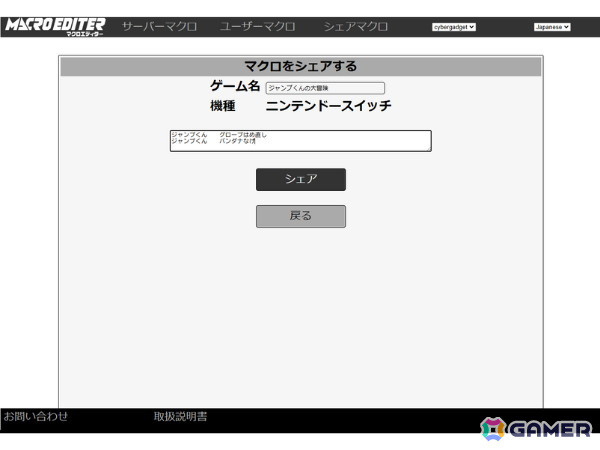Open the 取扱説明書 link
The height and width of the screenshot is (450, 600).
click(x=180, y=416)
